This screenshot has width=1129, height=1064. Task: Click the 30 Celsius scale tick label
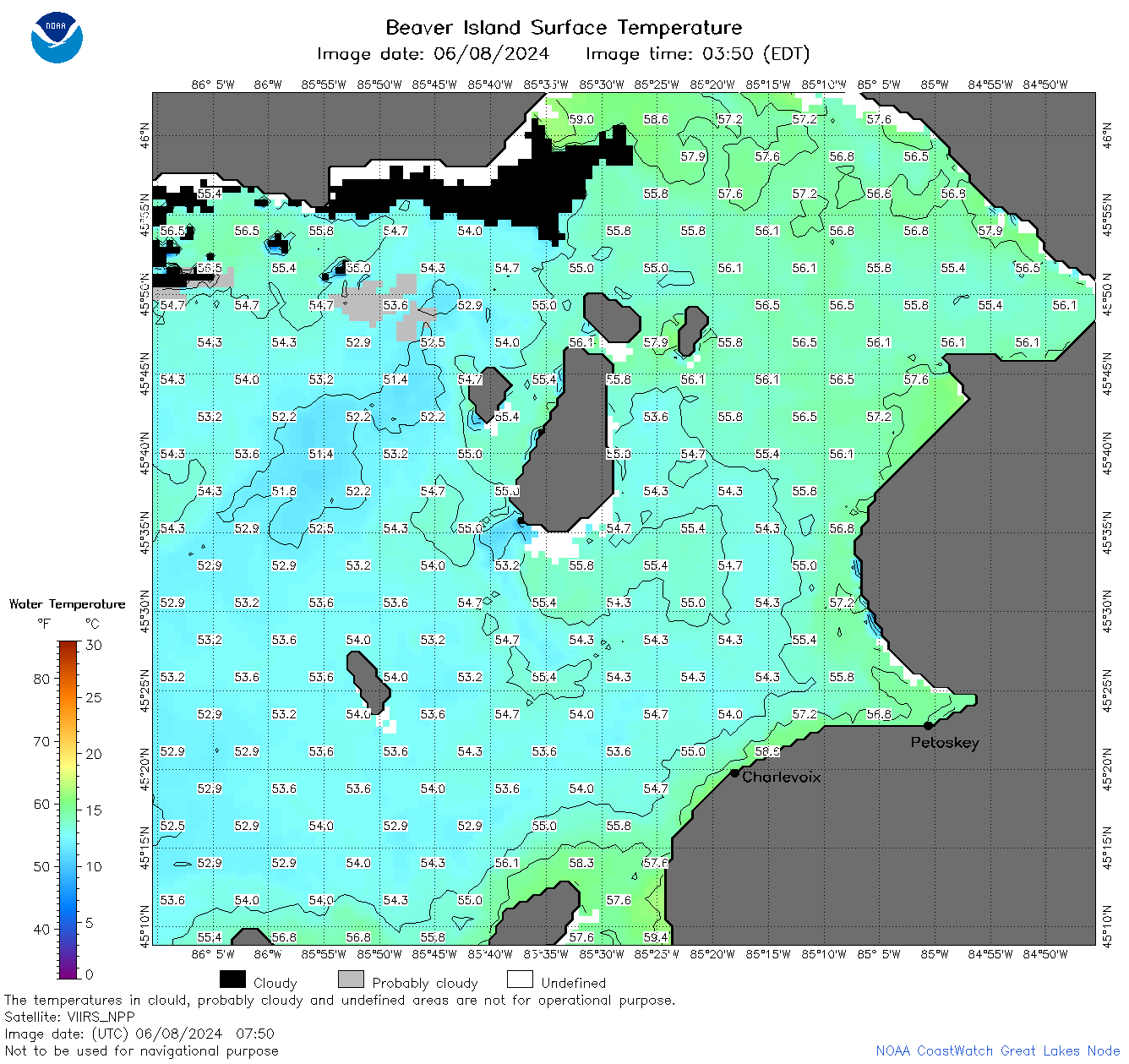pos(94,645)
